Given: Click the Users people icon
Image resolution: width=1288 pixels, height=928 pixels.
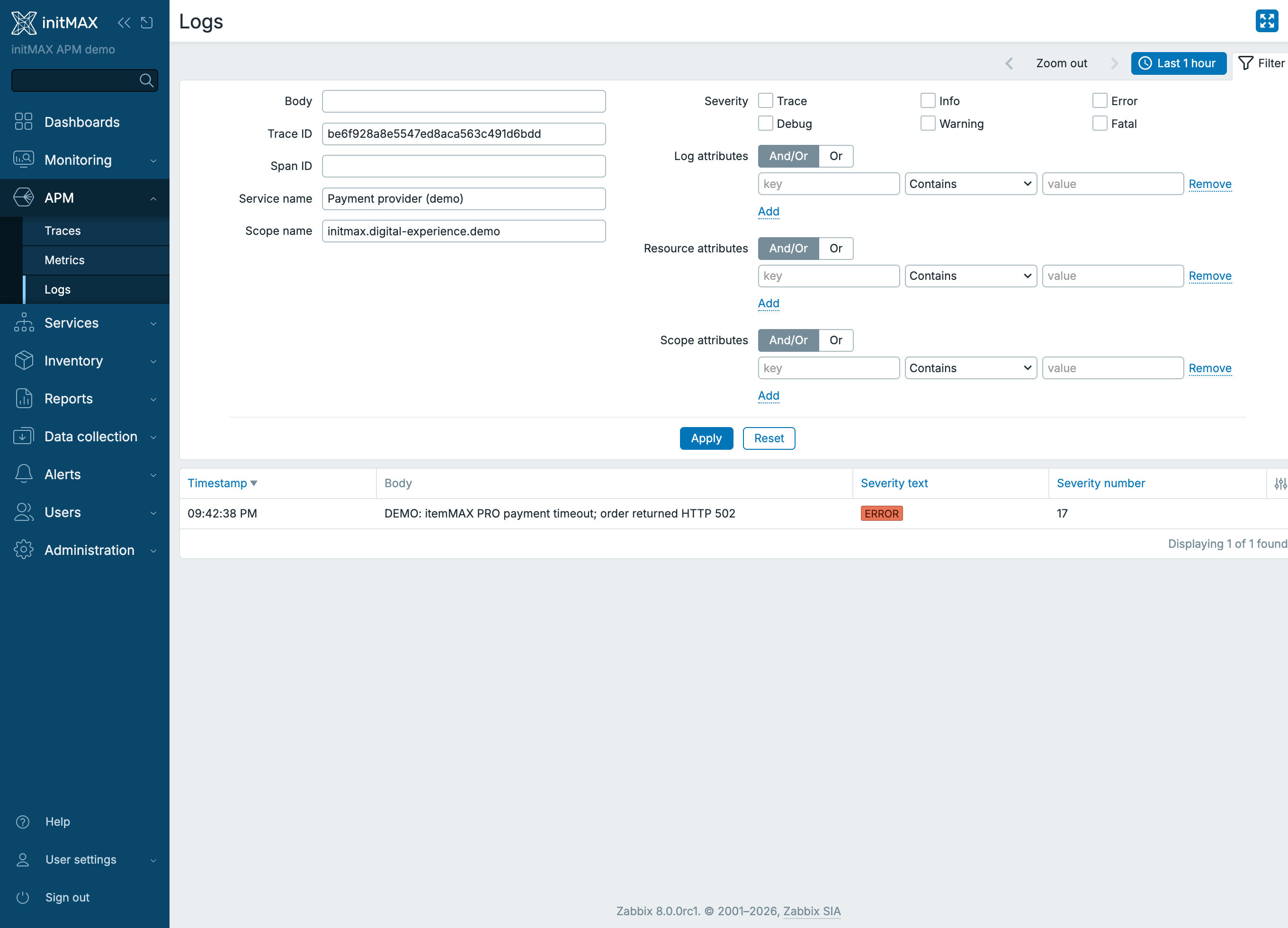Looking at the screenshot, I should (23, 512).
